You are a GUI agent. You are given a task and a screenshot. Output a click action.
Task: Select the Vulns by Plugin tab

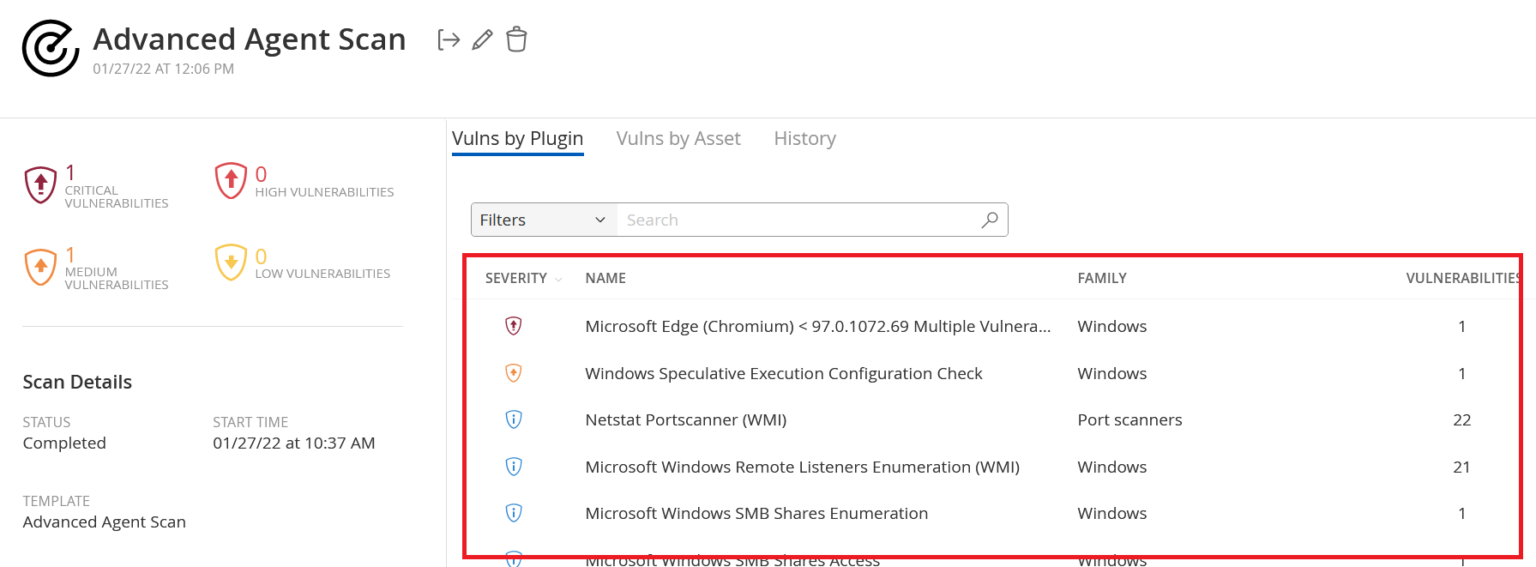[517, 139]
